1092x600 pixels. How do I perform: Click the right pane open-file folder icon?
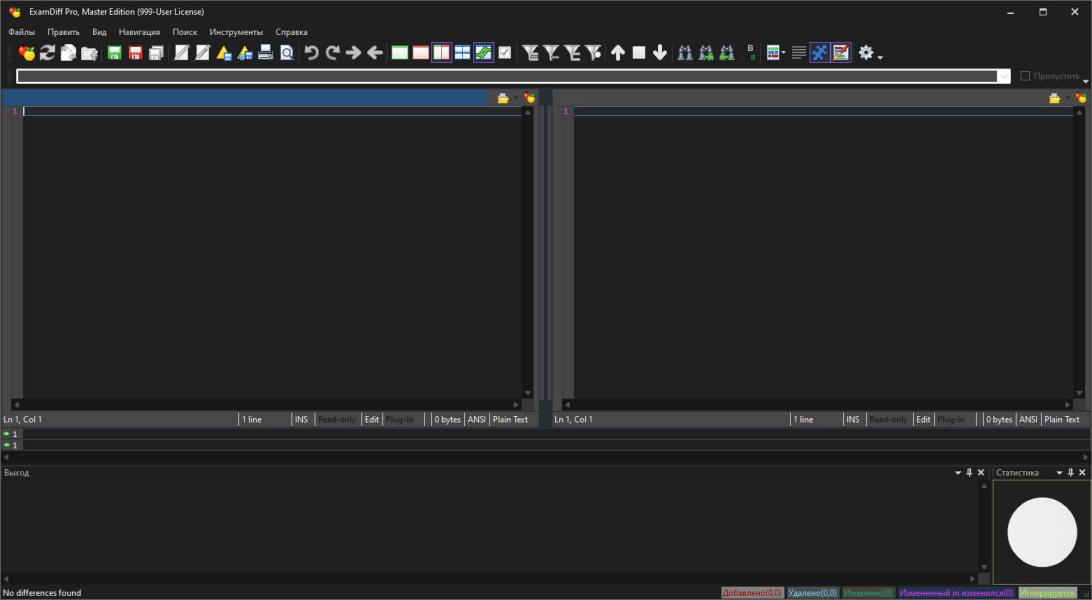click(1054, 98)
